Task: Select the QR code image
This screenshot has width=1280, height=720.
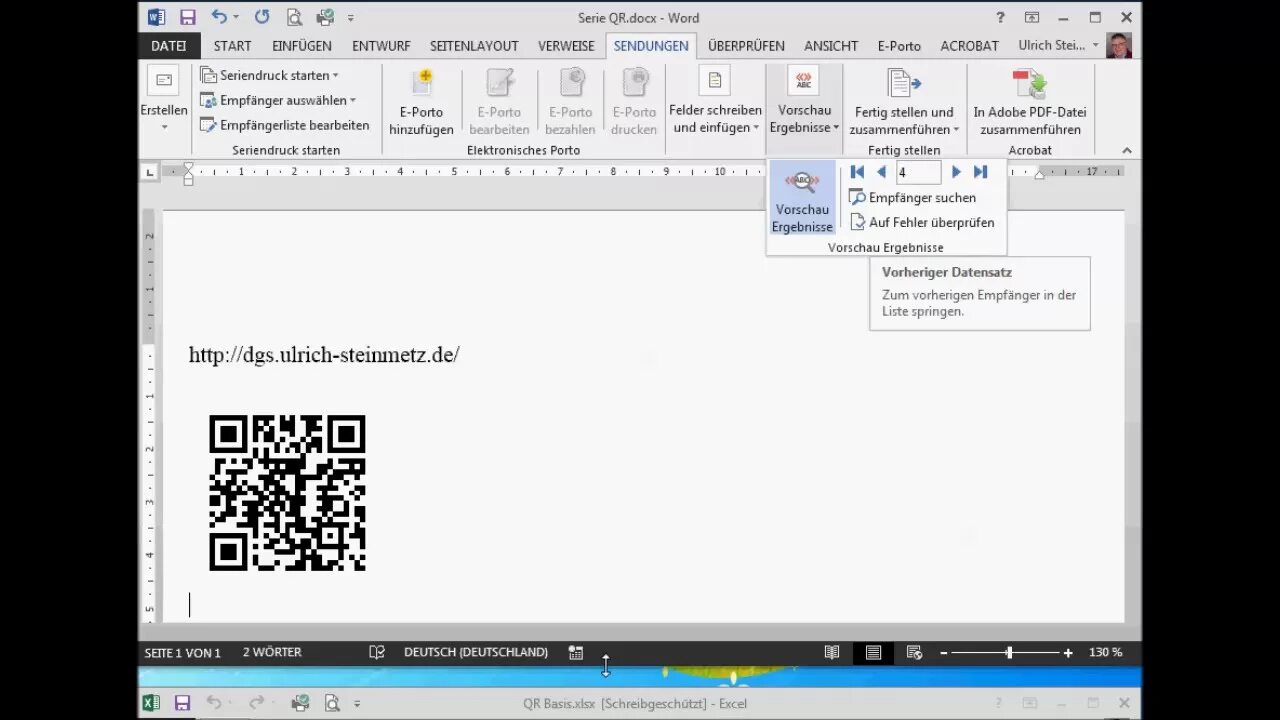Action: tap(287, 493)
